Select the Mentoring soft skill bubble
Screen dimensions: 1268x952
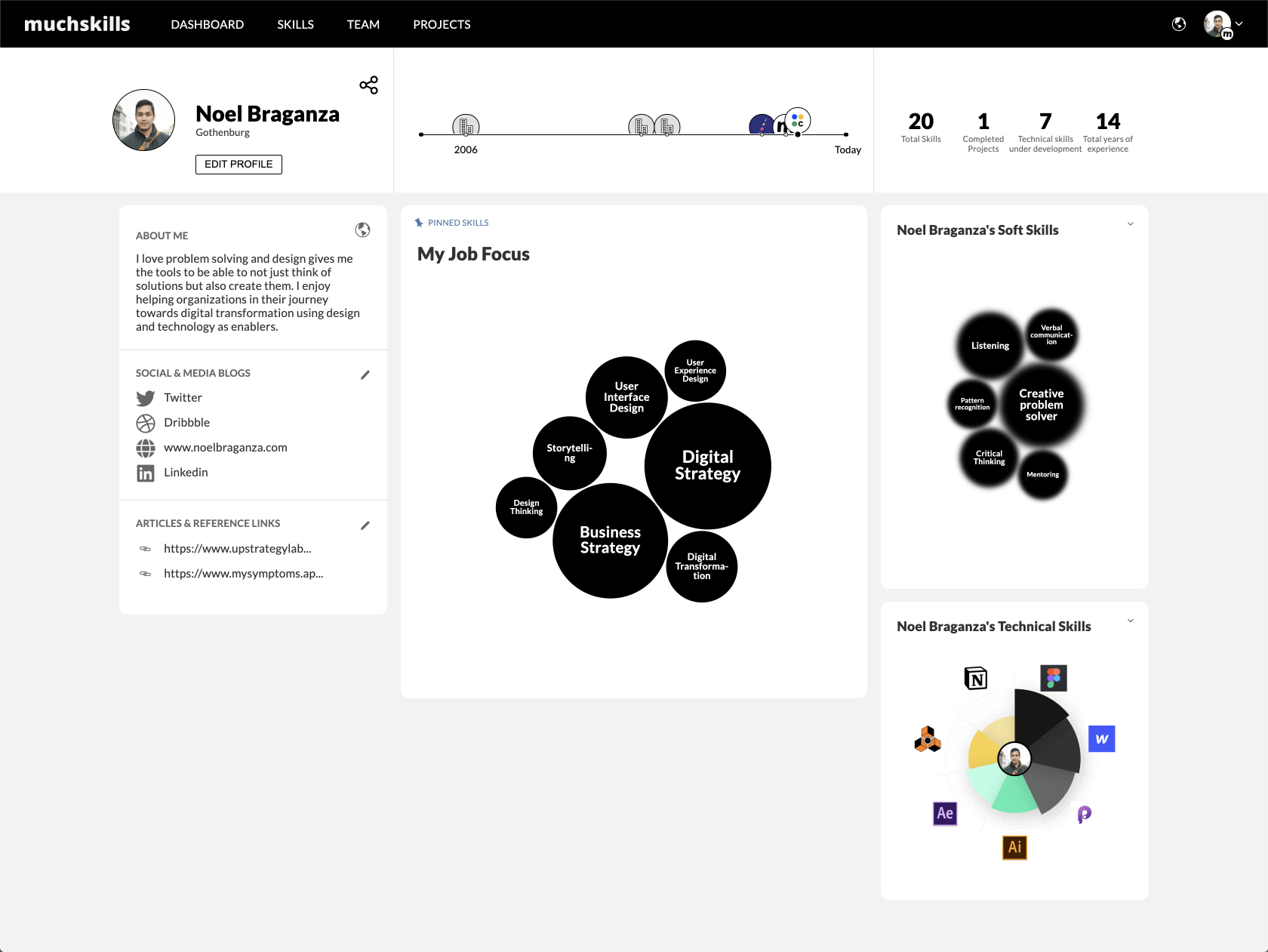coord(1042,475)
